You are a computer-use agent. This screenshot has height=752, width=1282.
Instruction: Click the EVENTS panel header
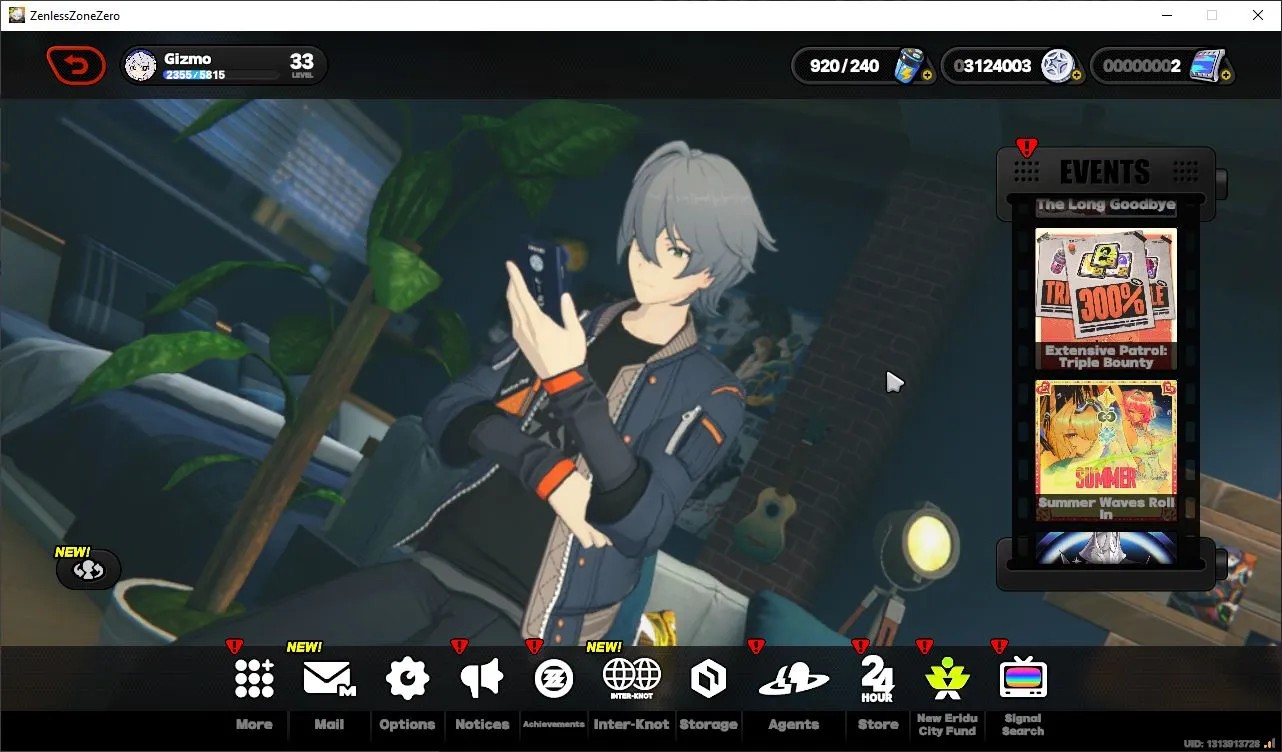1106,171
